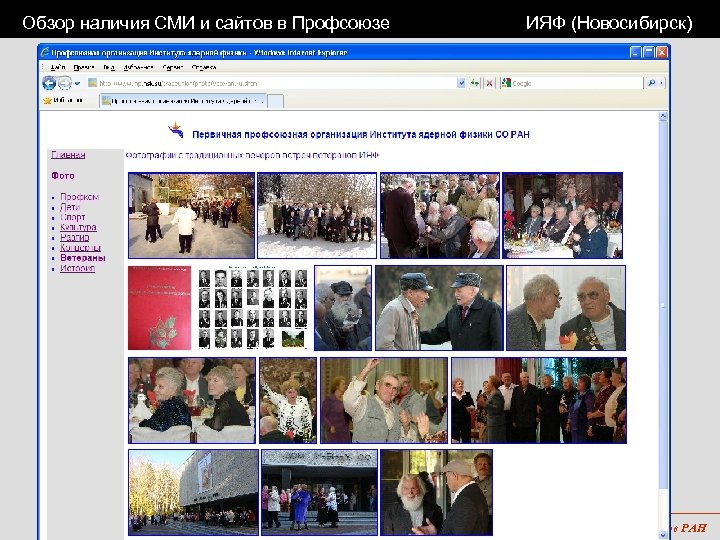The height and width of the screenshot is (540, 720).
Task: Open photo of bearded man with cap
Action: click(x=343, y=308)
